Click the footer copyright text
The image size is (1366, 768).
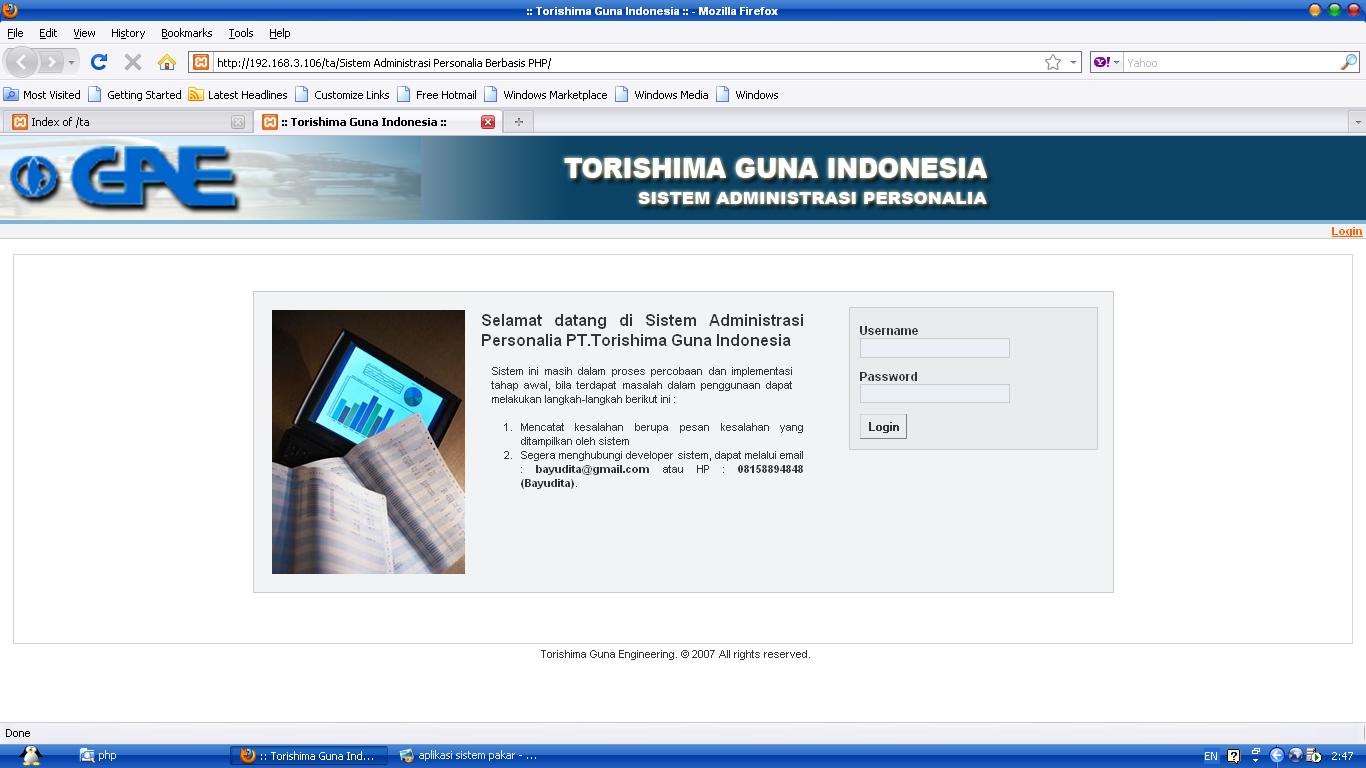(x=675, y=654)
